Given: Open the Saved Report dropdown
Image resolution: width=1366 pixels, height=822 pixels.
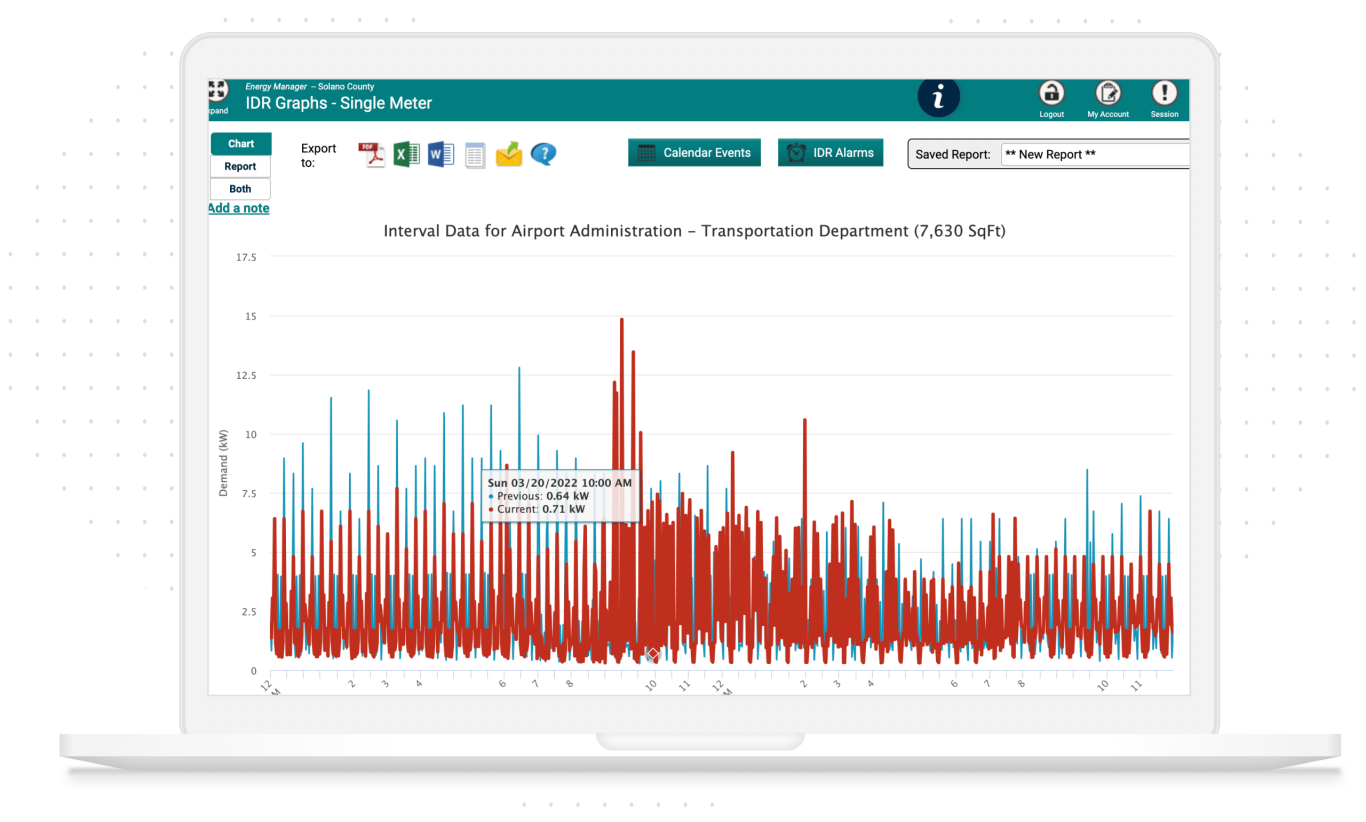Looking at the screenshot, I should pyautogui.click(x=1095, y=155).
